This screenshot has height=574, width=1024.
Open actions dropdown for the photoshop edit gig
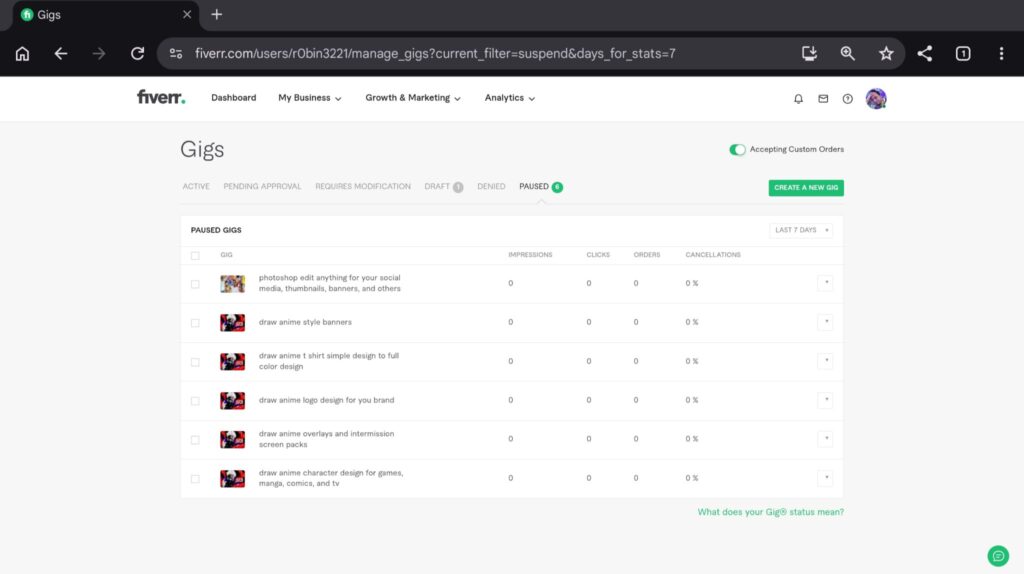(x=825, y=283)
